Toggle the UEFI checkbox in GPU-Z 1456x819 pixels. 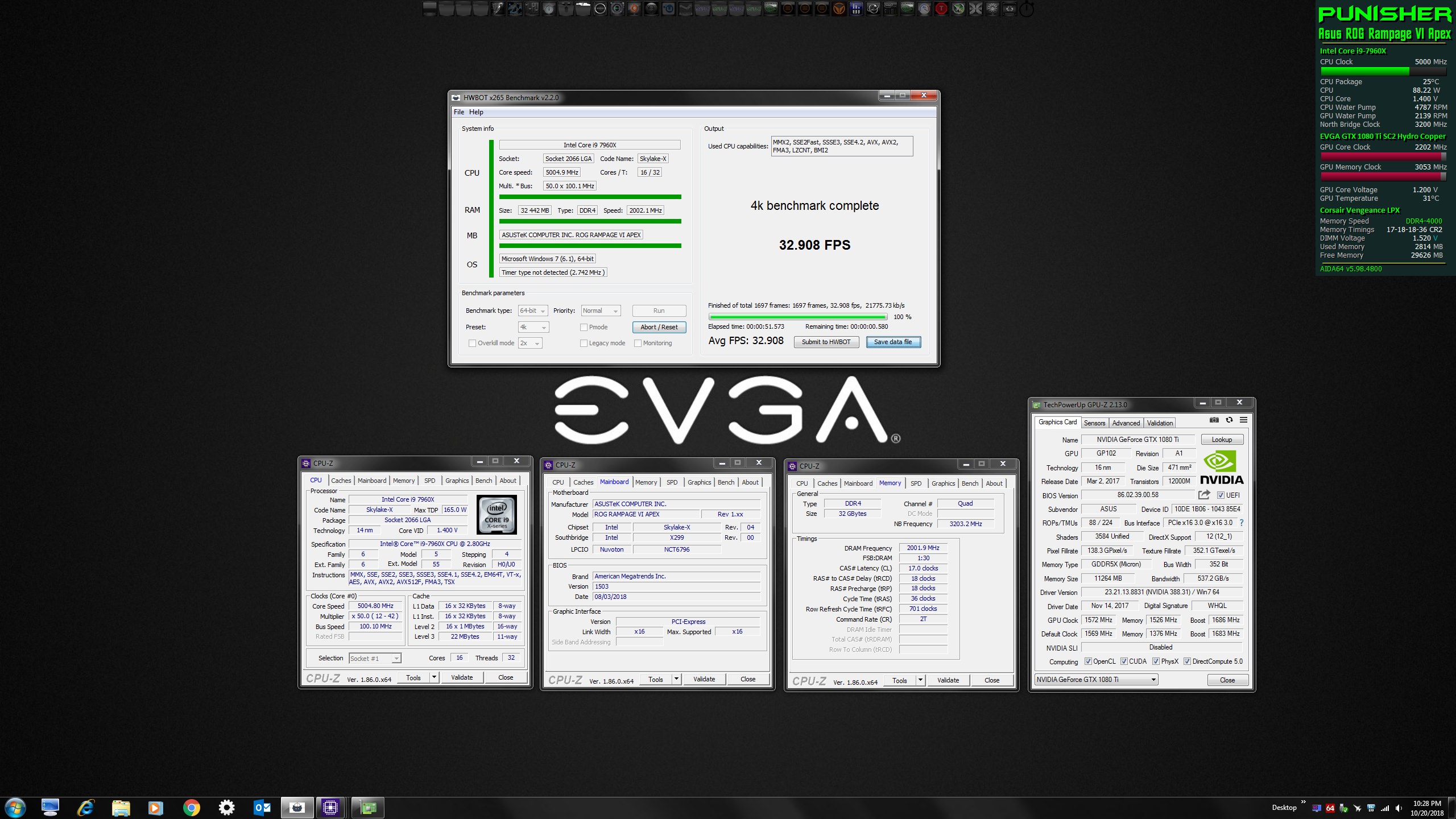click(x=1221, y=495)
